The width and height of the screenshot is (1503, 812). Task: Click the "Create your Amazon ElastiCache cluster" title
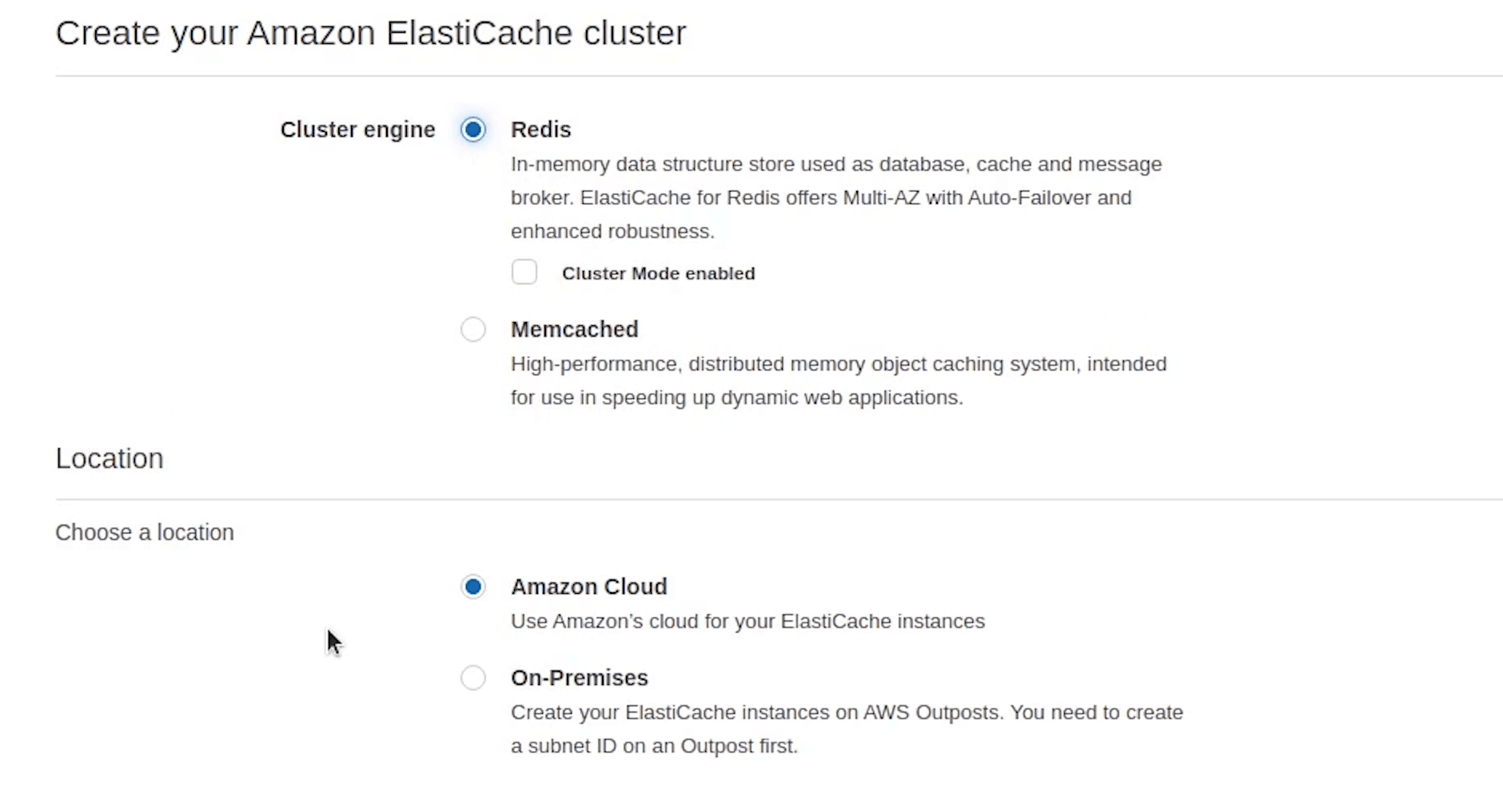coord(370,34)
